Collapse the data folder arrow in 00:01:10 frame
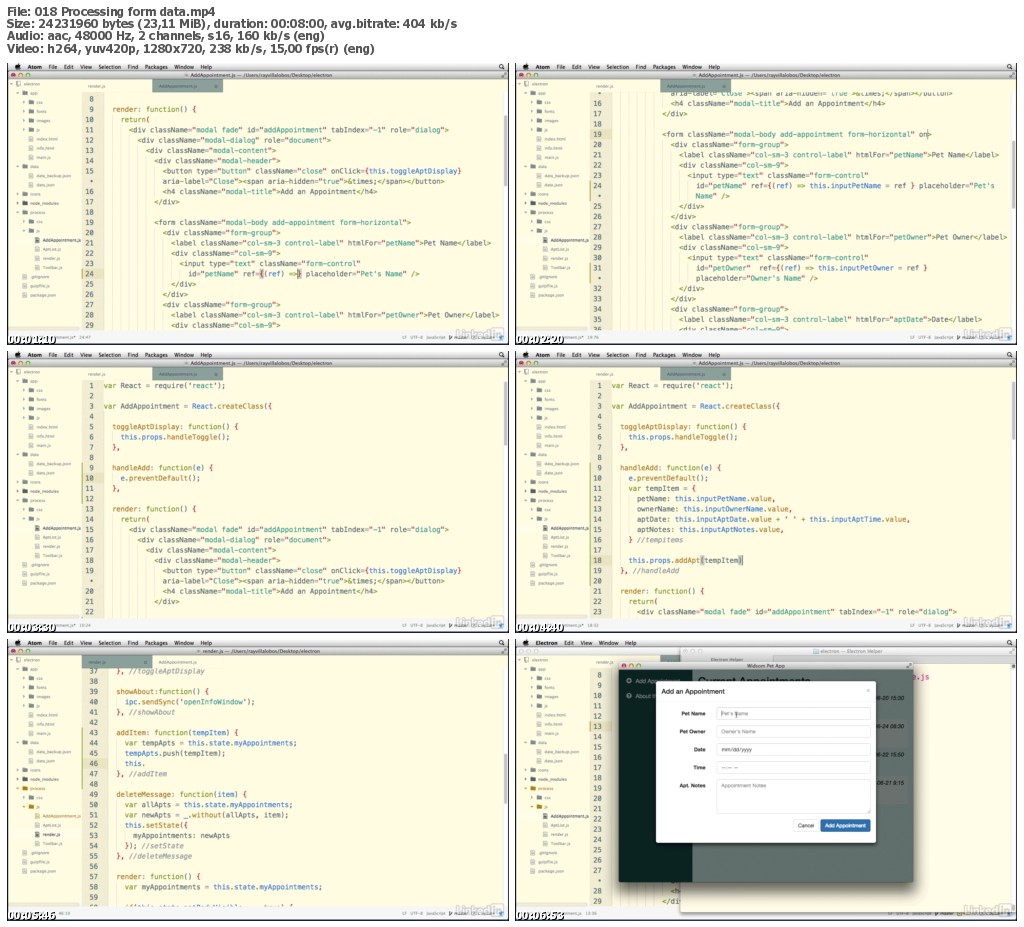This screenshot has width=1024, height=927. coord(18,167)
